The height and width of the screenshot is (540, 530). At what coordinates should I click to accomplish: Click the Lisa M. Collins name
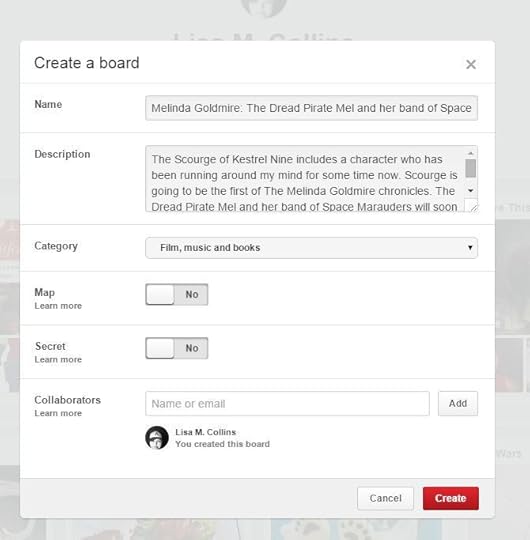click(x=206, y=432)
